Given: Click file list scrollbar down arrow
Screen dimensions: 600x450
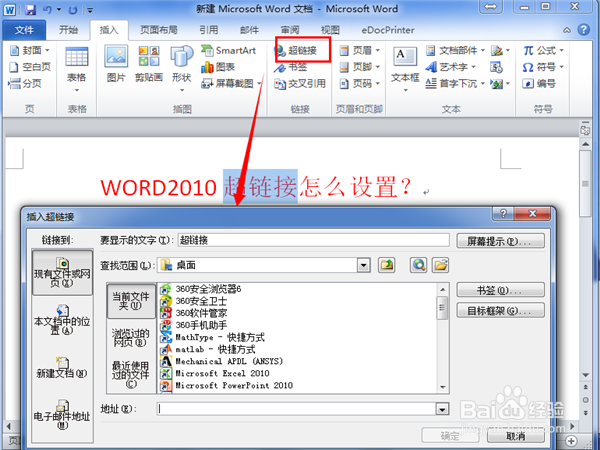Looking at the screenshot, I should click(442, 387).
